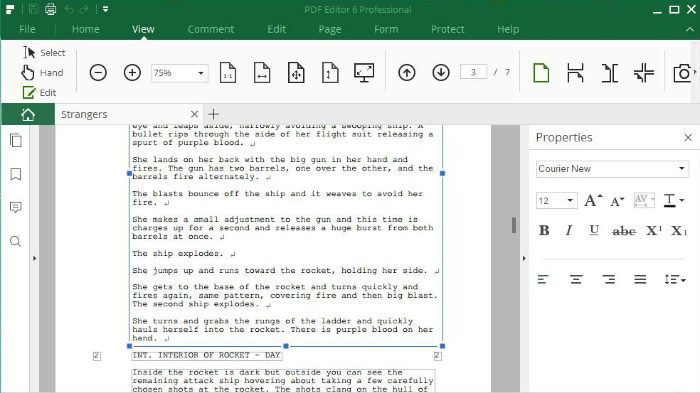Image resolution: width=700 pixels, height=393 pixels.
Task: Choose facing pages view icon
Action: pyautogui.click(x=609, y=72)
